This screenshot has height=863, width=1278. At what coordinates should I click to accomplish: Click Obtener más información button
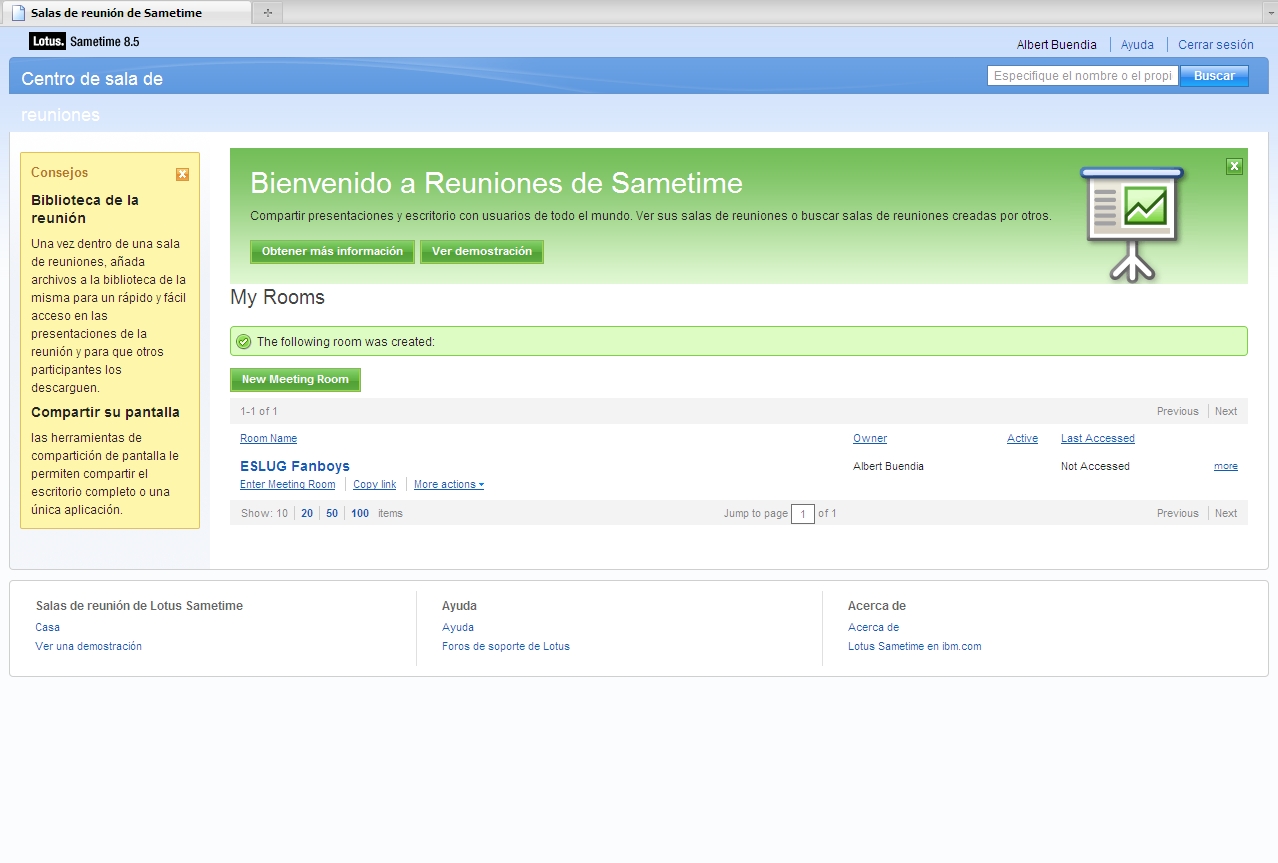[332, 252]
